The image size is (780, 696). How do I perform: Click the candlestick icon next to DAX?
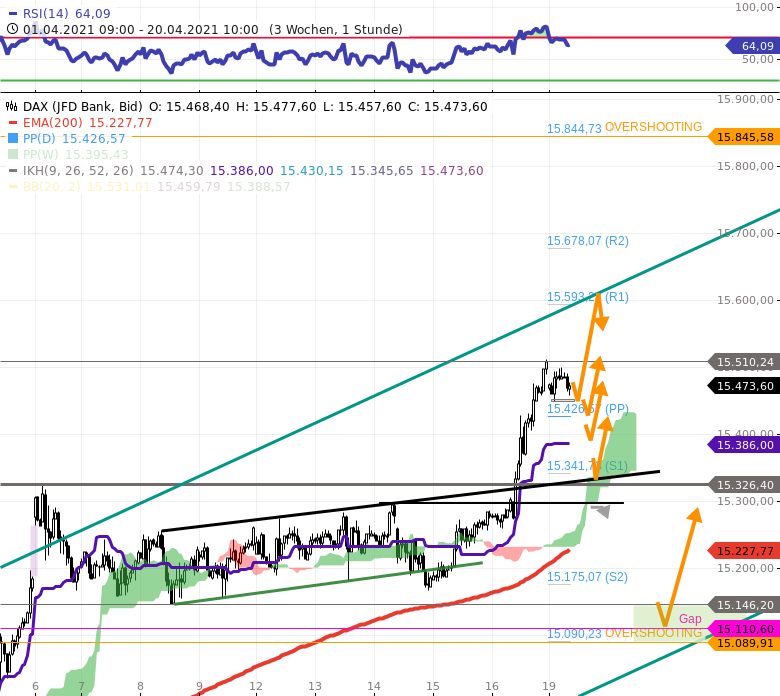[x=12, y=106]
